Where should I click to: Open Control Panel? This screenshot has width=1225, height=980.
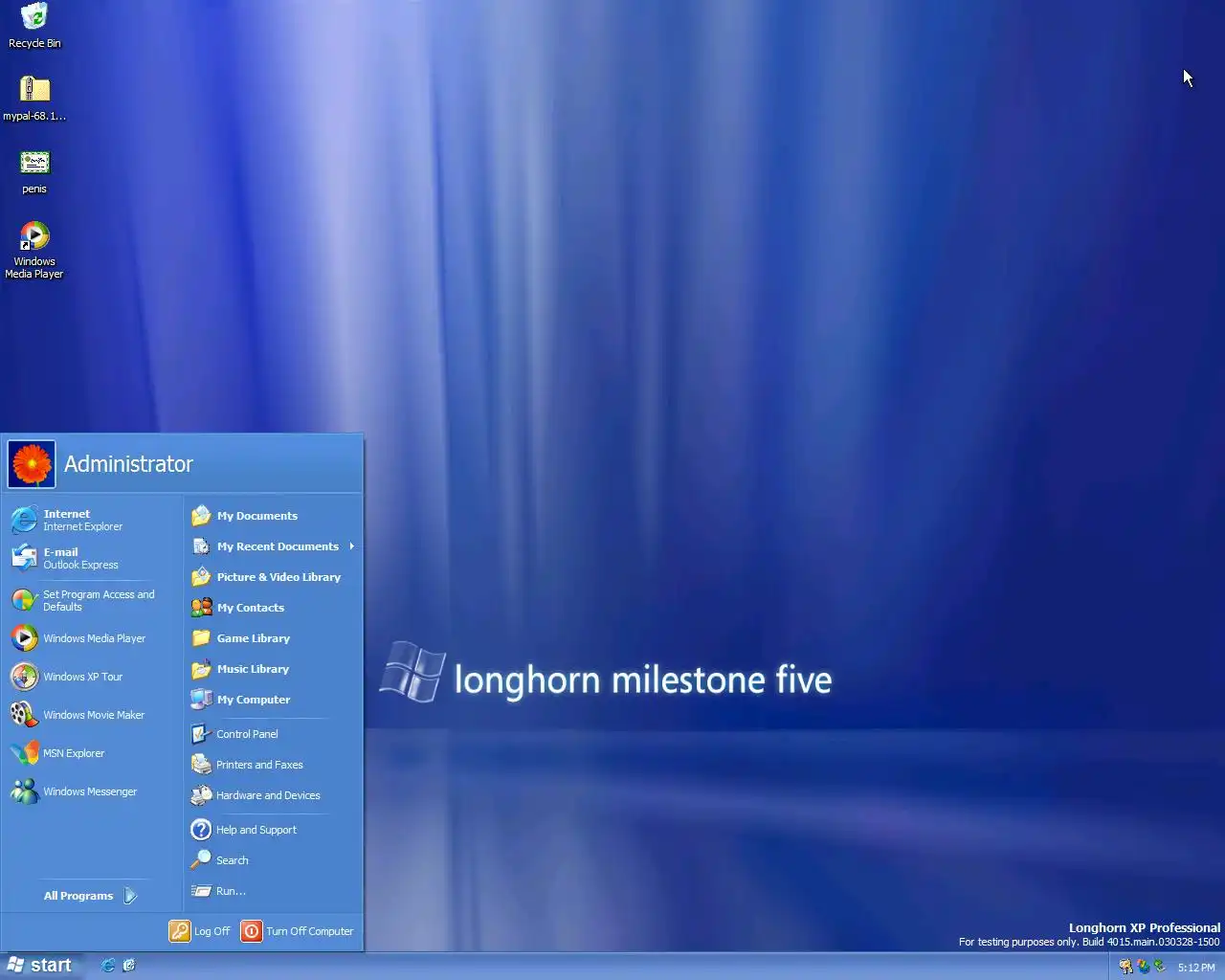click(274, 734)
